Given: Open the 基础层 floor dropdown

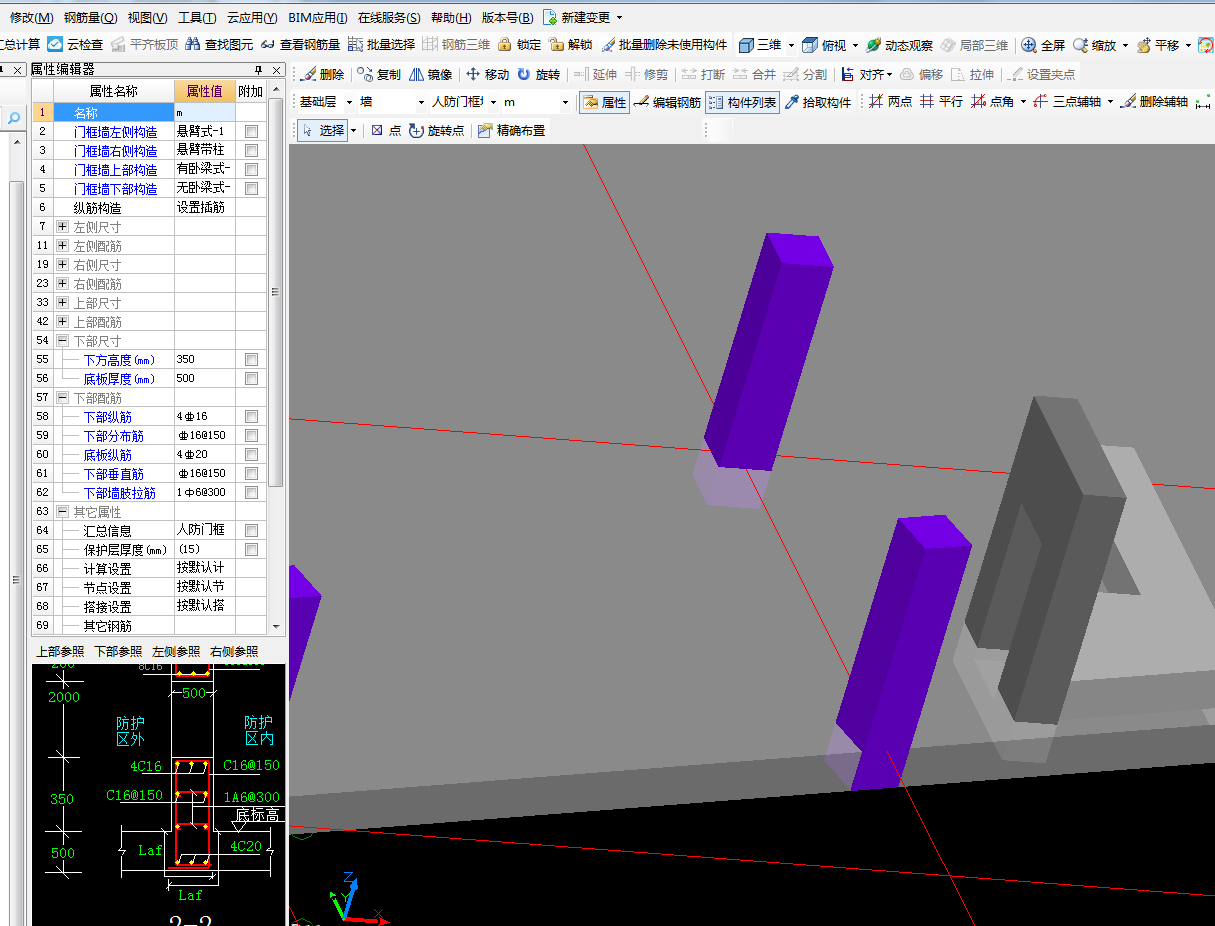Looking at the screenshot, I should [349, 102].
